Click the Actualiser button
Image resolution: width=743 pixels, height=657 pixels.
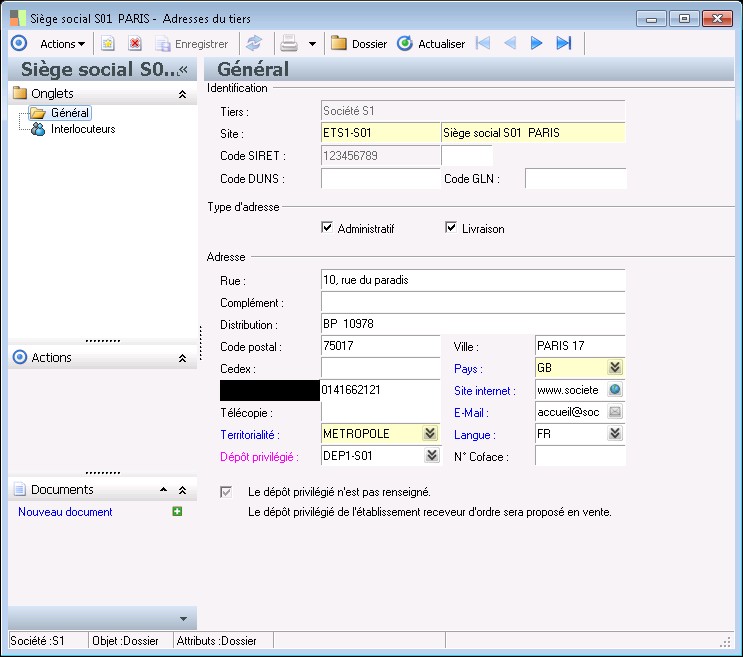point(431,44)
